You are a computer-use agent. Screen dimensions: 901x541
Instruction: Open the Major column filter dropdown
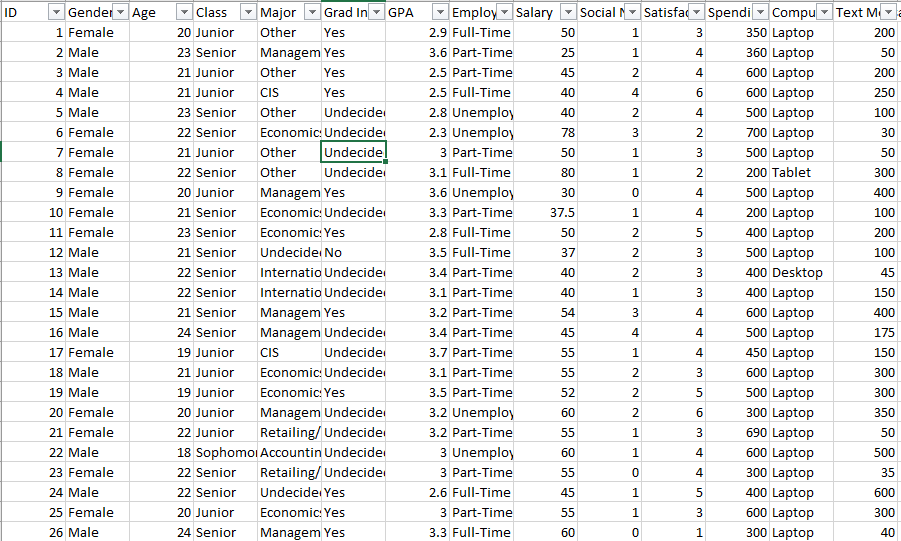coord(311,12)
